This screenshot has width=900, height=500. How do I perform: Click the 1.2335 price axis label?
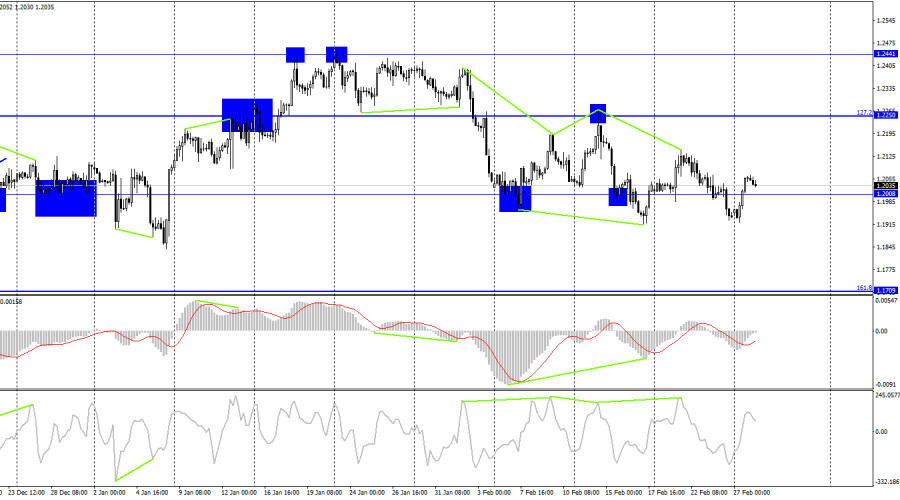886,89
